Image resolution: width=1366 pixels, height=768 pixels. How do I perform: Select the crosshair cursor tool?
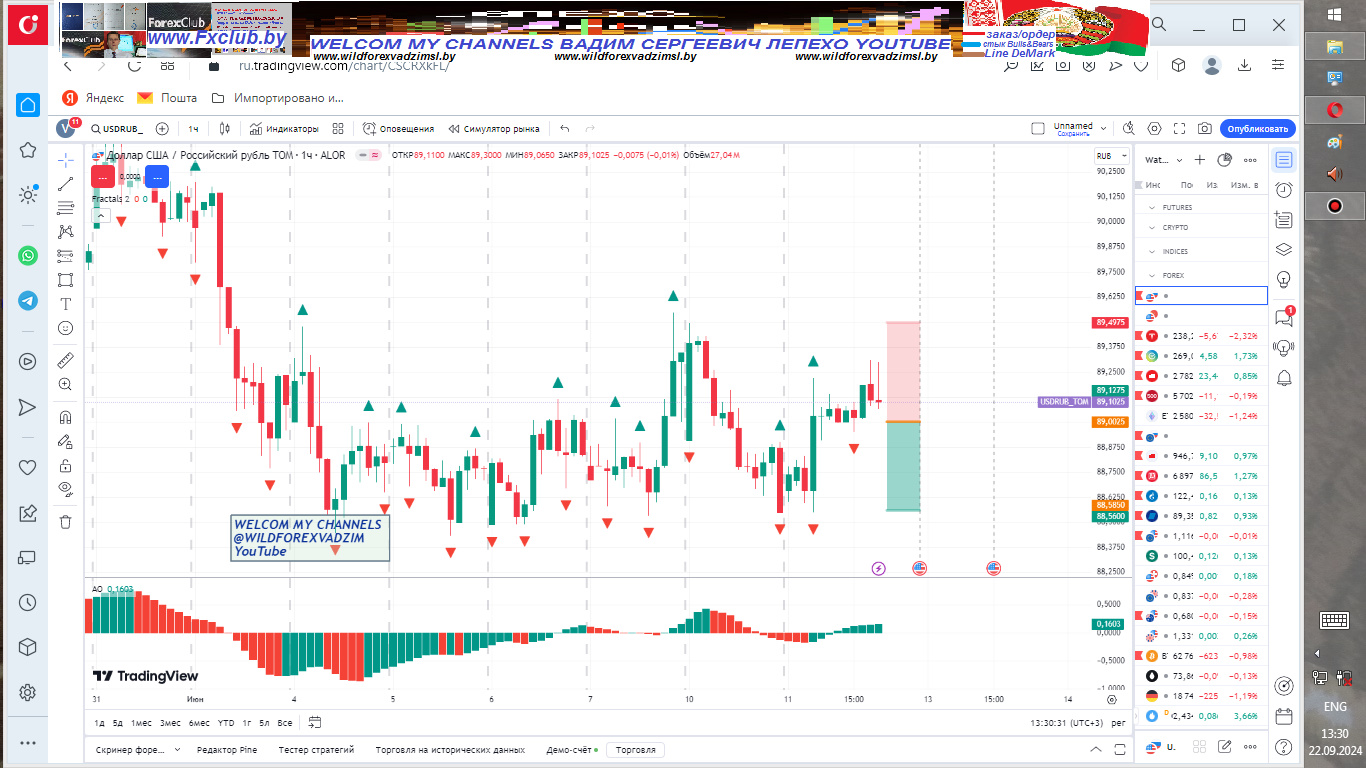click(x=65, y=159)
